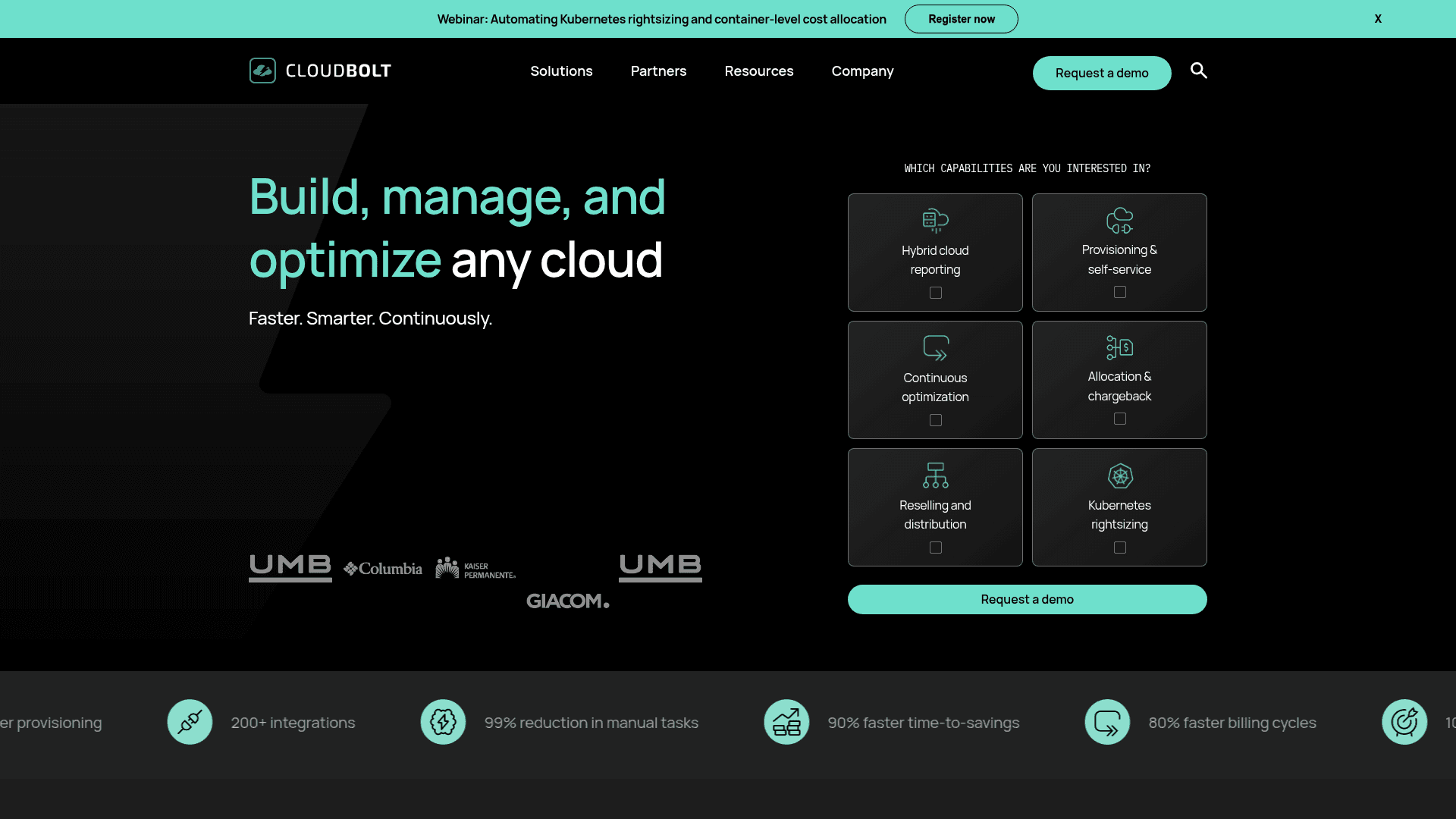Click the Register now button
1456x819 pixels.
(961, 19)
